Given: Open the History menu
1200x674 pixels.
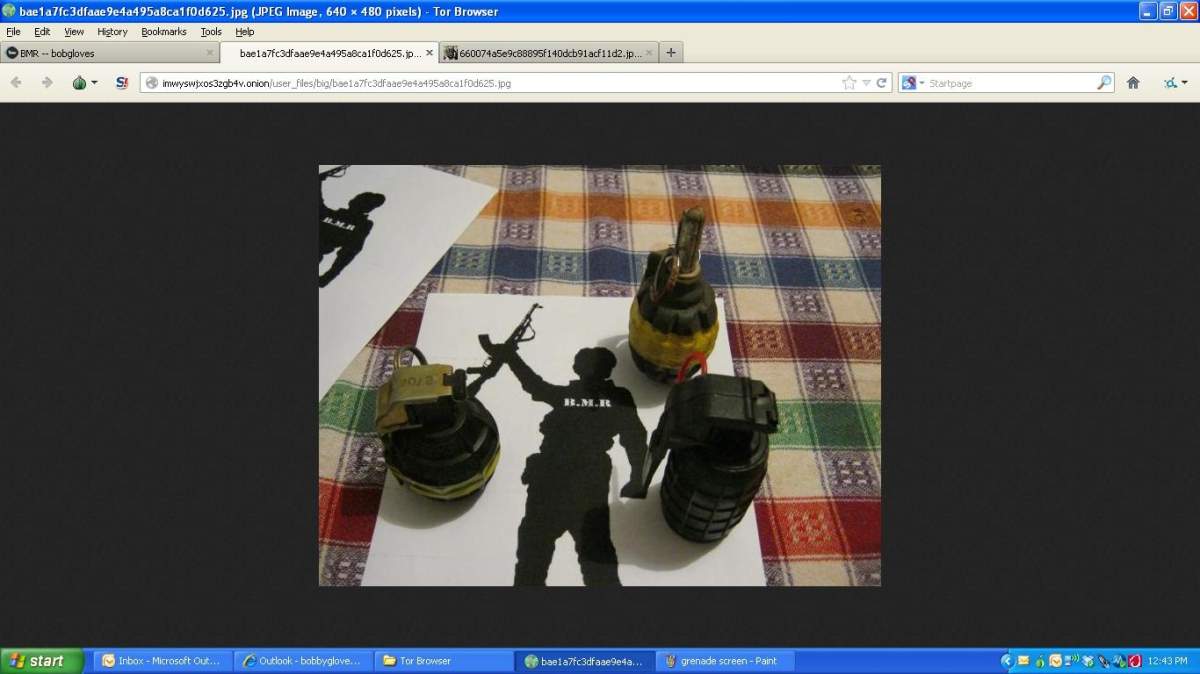Looking at the screenshot, I should point(112,32).
